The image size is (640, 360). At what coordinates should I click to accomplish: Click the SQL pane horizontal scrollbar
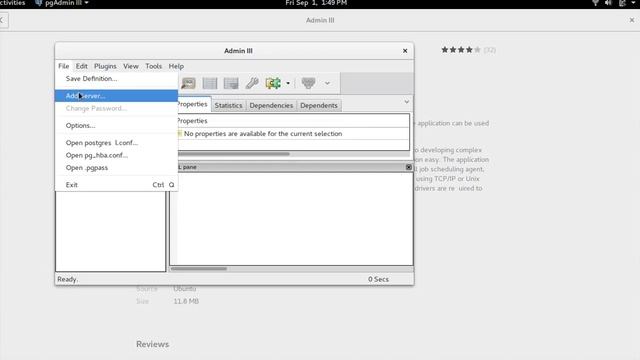coord(199,269)
